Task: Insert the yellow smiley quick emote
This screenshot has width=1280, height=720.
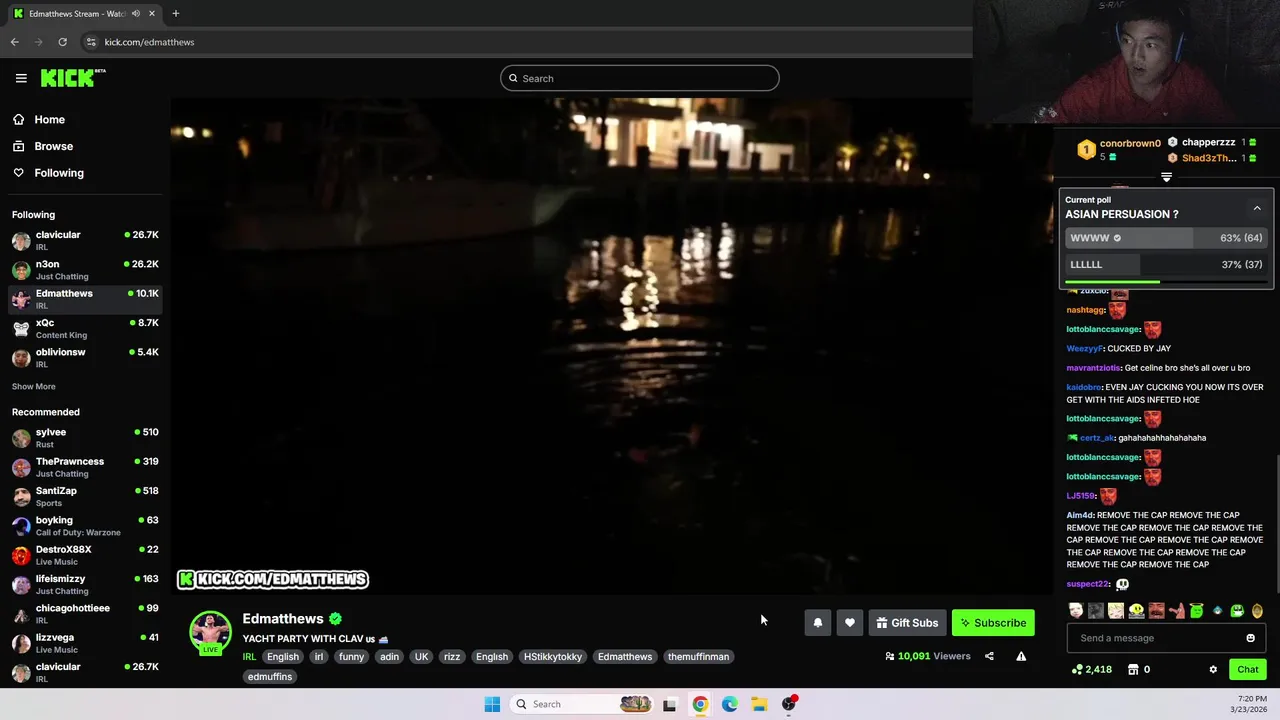Action: [1136, 611]
